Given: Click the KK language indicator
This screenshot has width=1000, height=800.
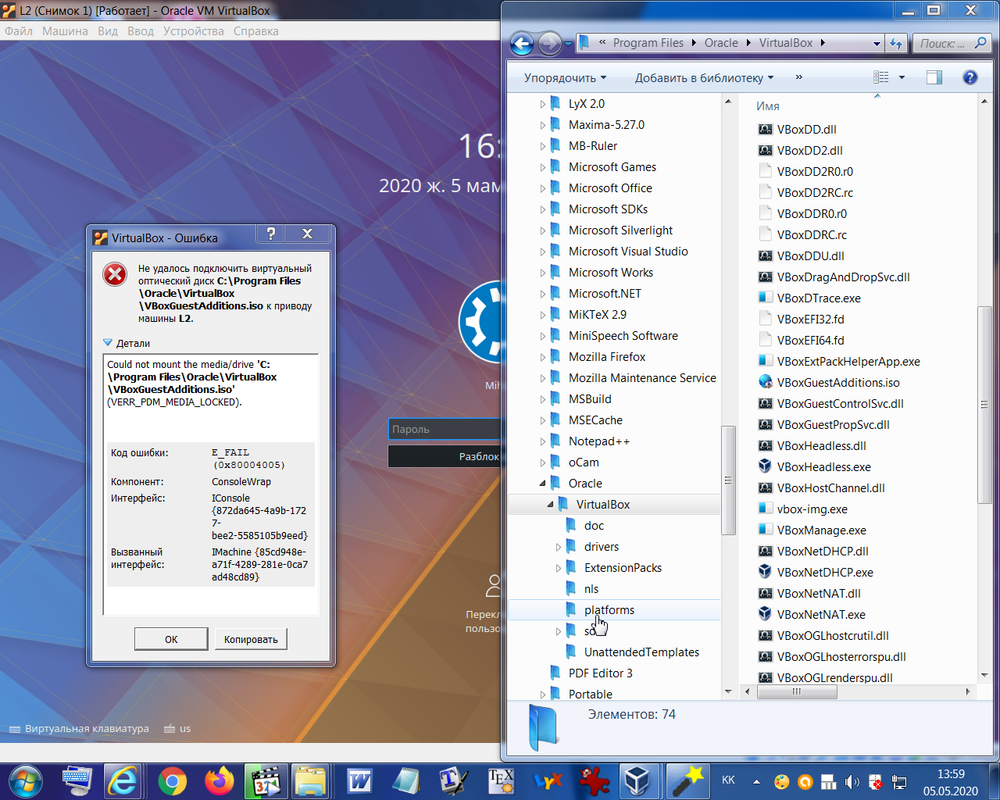Looking at the screenshot, I should click(x=728, y=780).
